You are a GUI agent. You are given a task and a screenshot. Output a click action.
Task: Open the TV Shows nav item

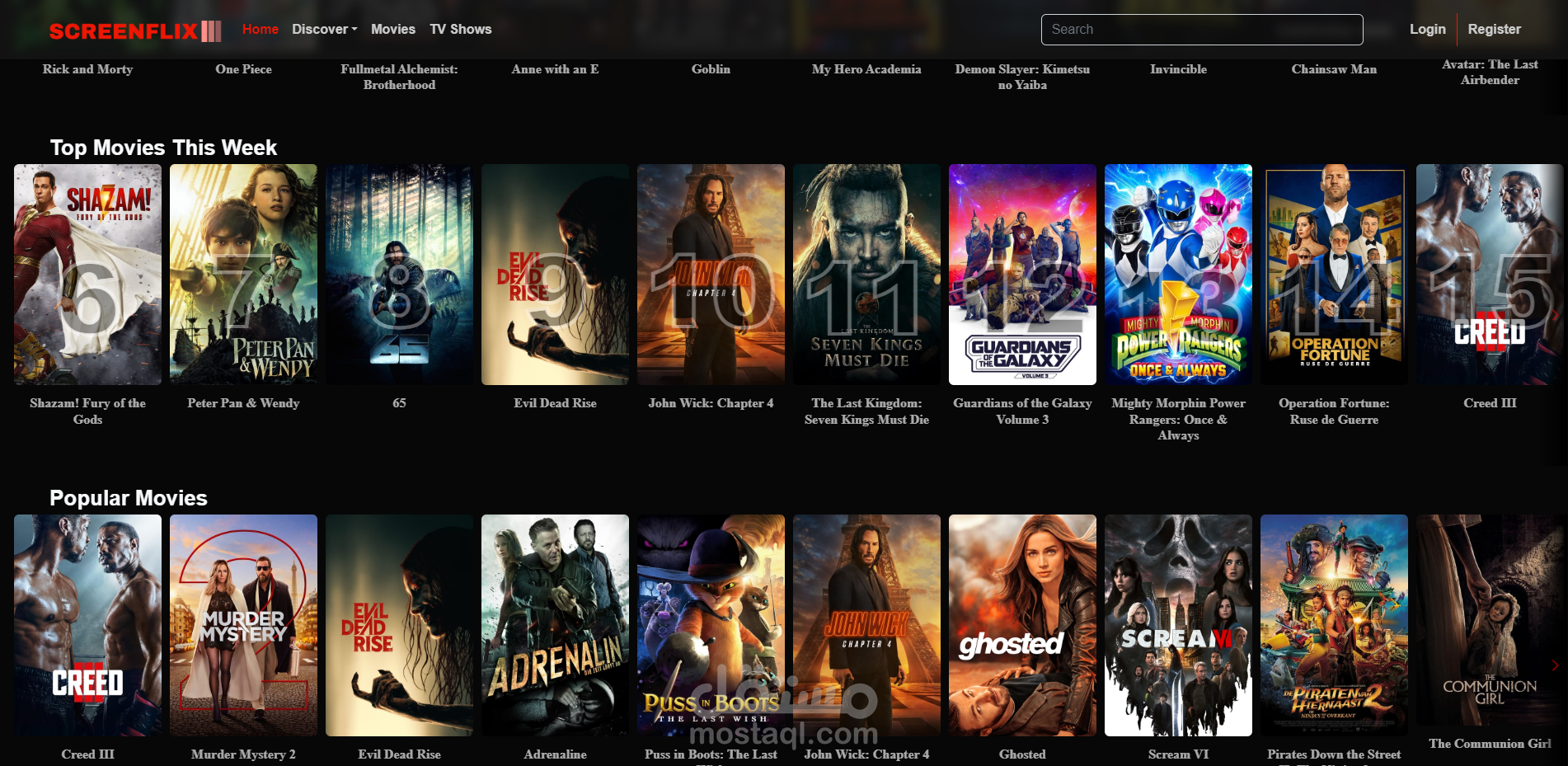460,29
